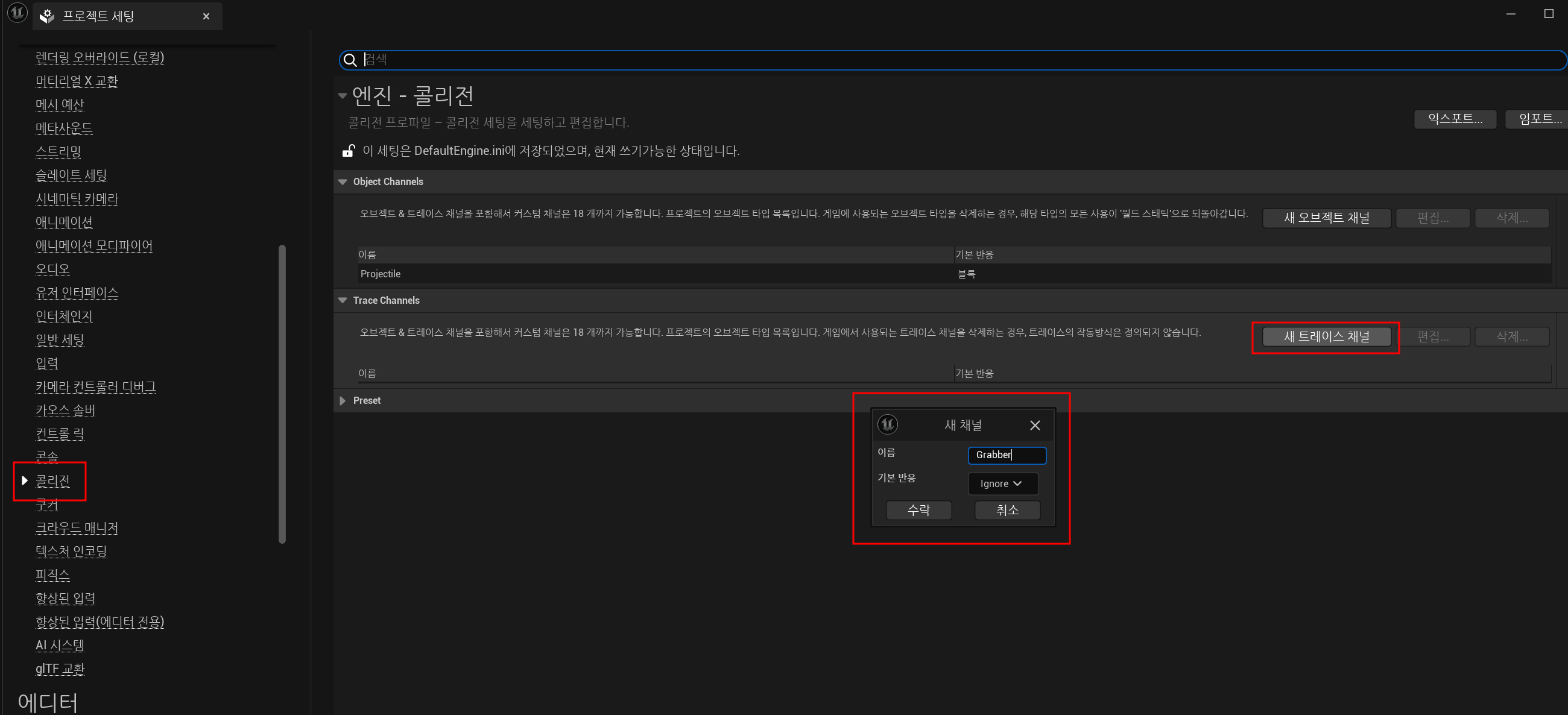Collapse the Object Channels section
This screenshot has width=1568, height=715.
coord(343,182)
